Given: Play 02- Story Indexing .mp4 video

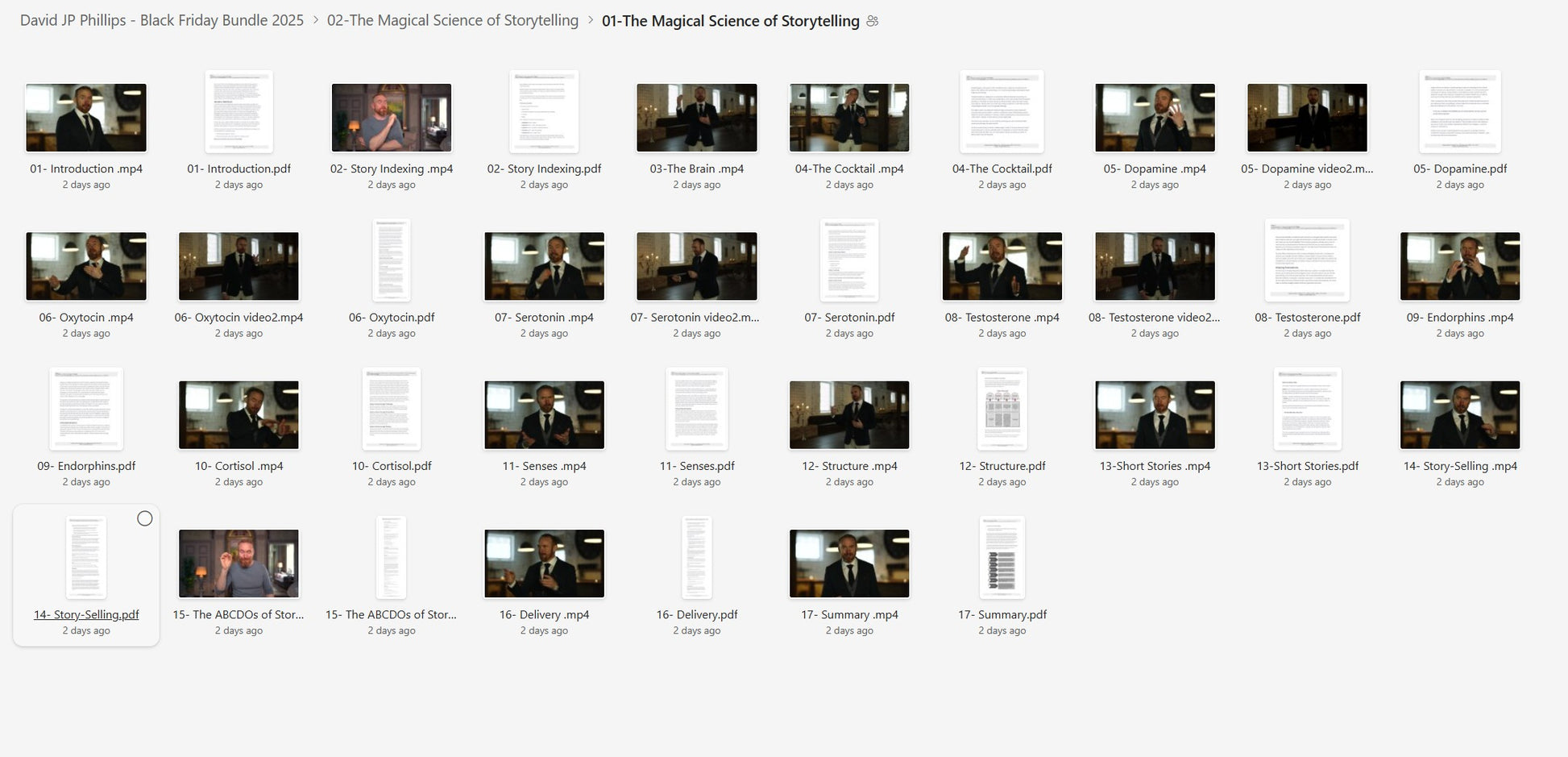Looking at the screenshot, I should click(392, 118).
